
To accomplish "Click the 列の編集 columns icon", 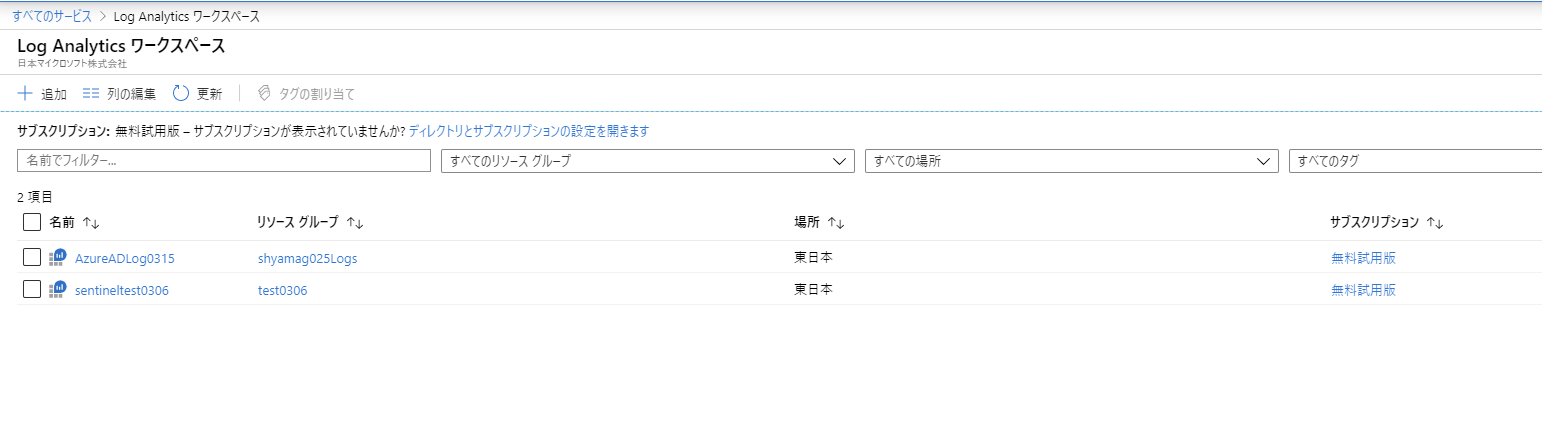I will (91, 94).
